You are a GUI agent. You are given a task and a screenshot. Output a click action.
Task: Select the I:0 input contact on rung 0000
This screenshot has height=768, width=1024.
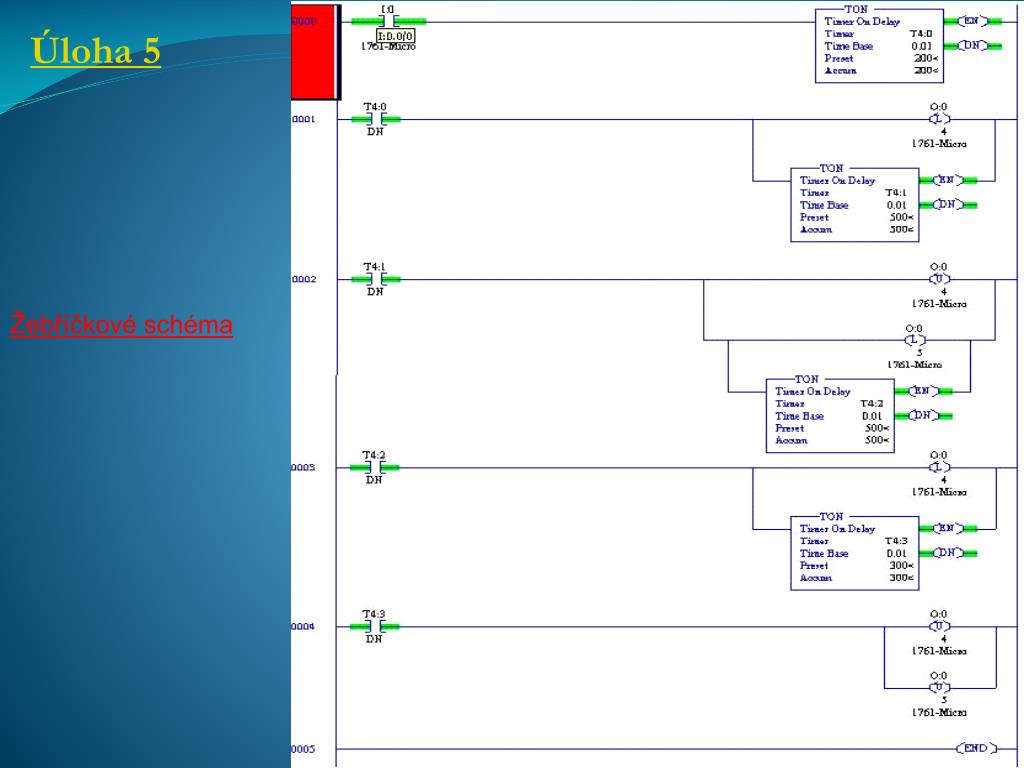(x=388, y=21)
